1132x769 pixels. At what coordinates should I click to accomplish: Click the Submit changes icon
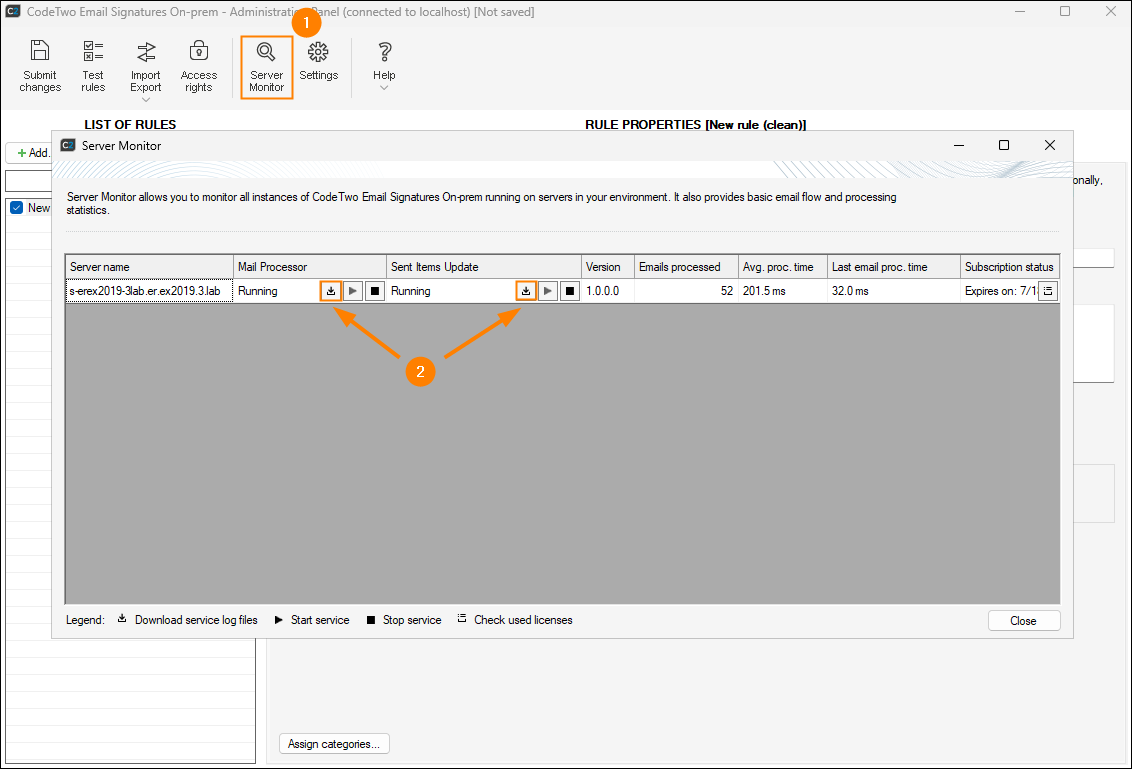[40, 65]
